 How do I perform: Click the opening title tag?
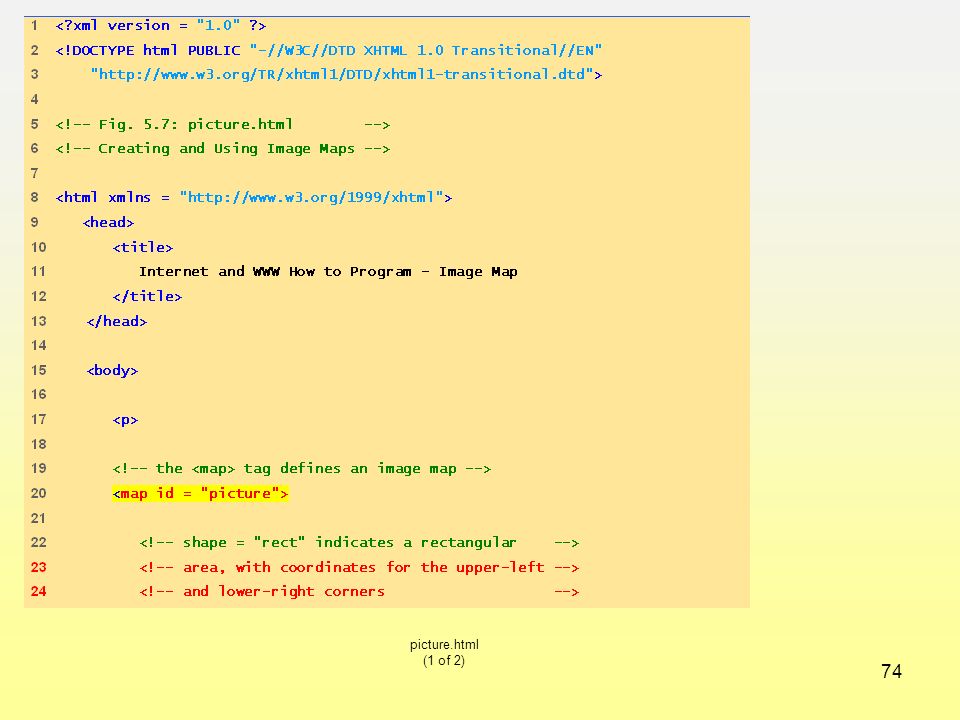(143, 247)
